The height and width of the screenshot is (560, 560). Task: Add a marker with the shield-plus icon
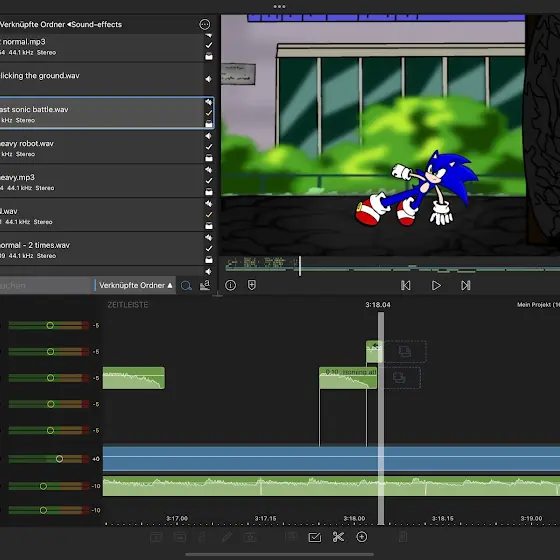(251, 285)
